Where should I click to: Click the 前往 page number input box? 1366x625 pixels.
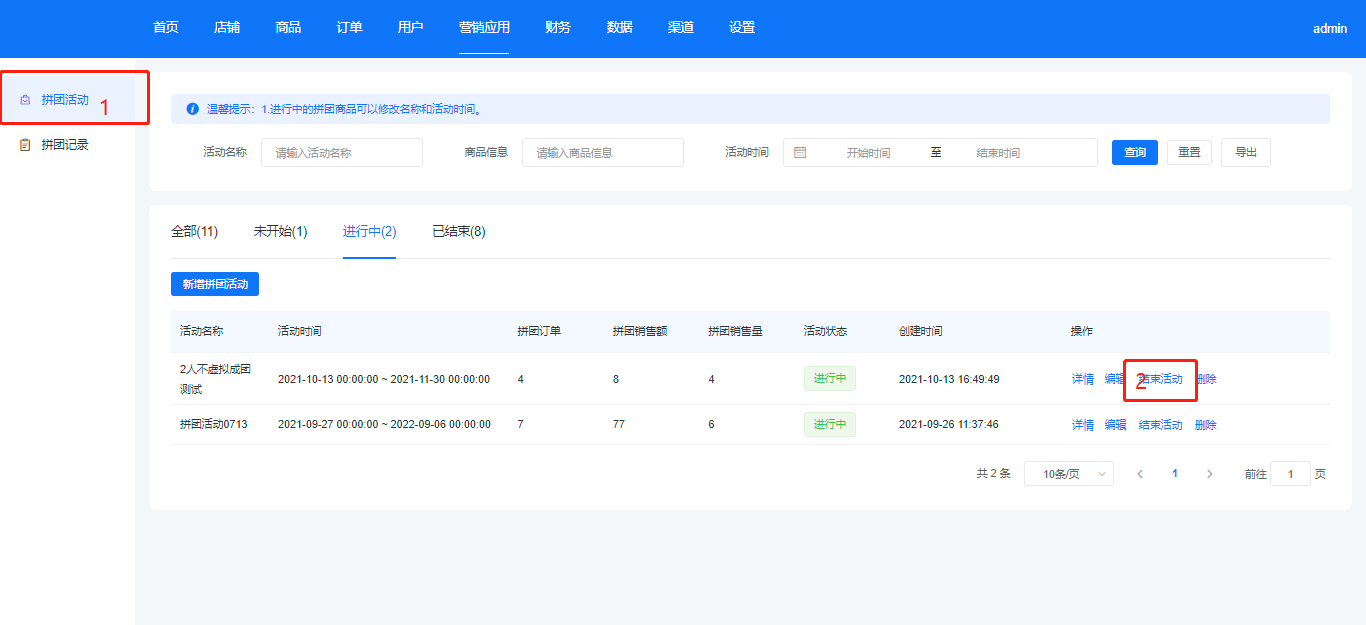pos(1290,474)
